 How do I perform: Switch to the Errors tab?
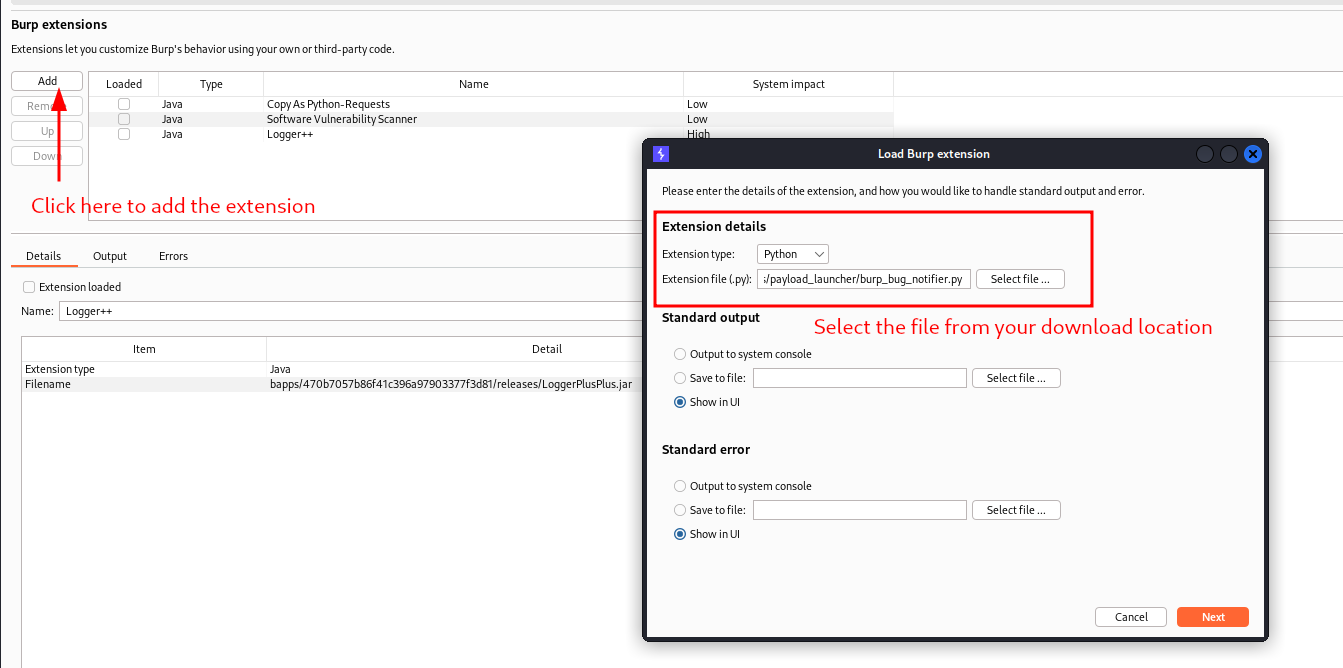click(173, 256)
